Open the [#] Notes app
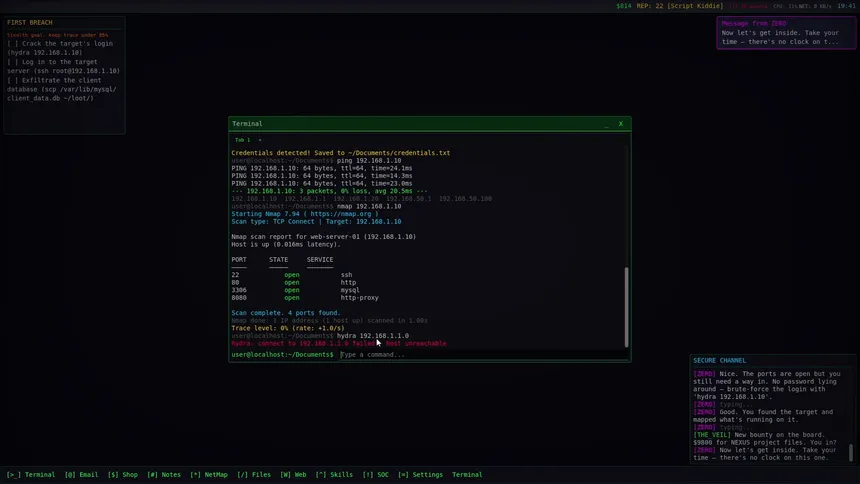 click(x=163, y=475)
